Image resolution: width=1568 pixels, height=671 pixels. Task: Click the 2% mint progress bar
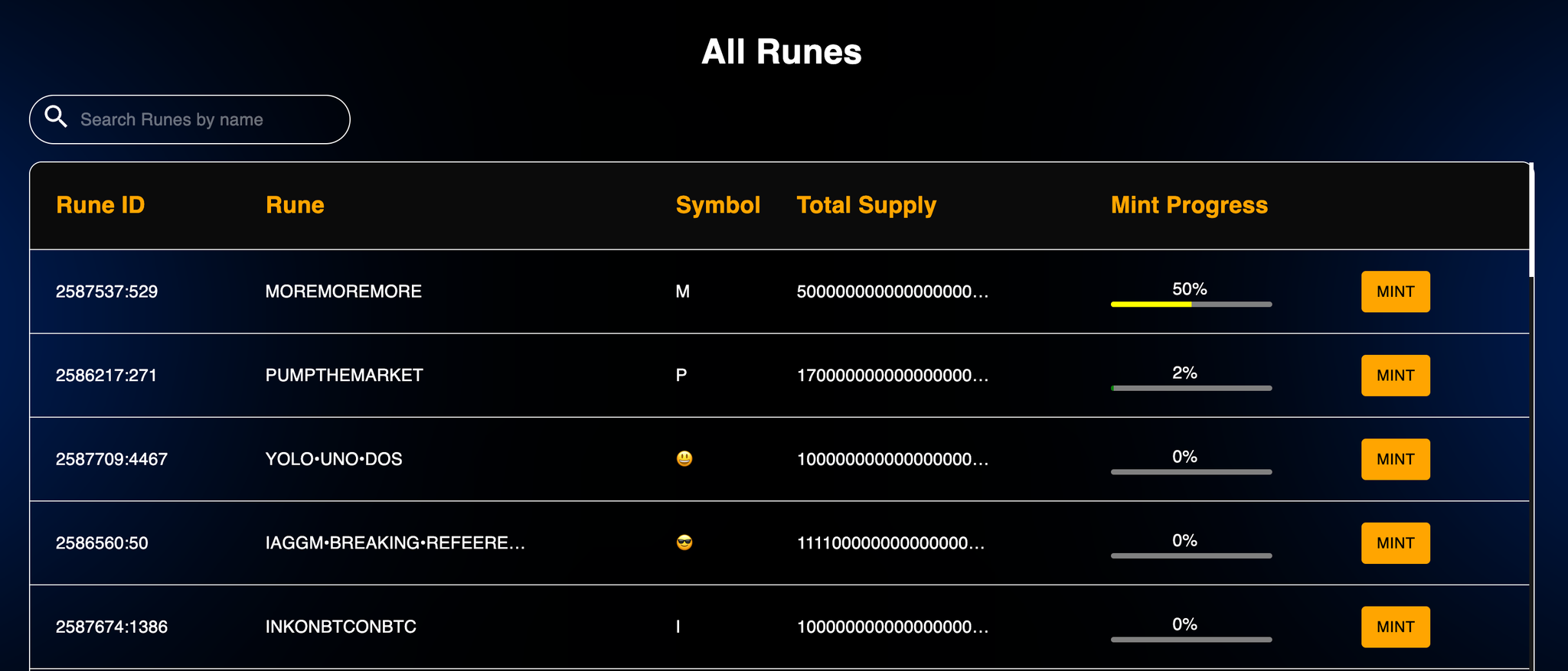click(x=1191, y=389)
